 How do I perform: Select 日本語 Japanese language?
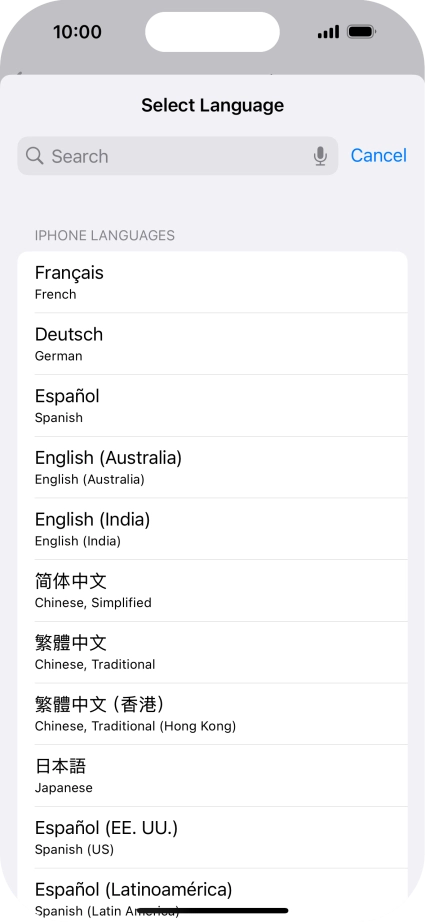[212, 776]
